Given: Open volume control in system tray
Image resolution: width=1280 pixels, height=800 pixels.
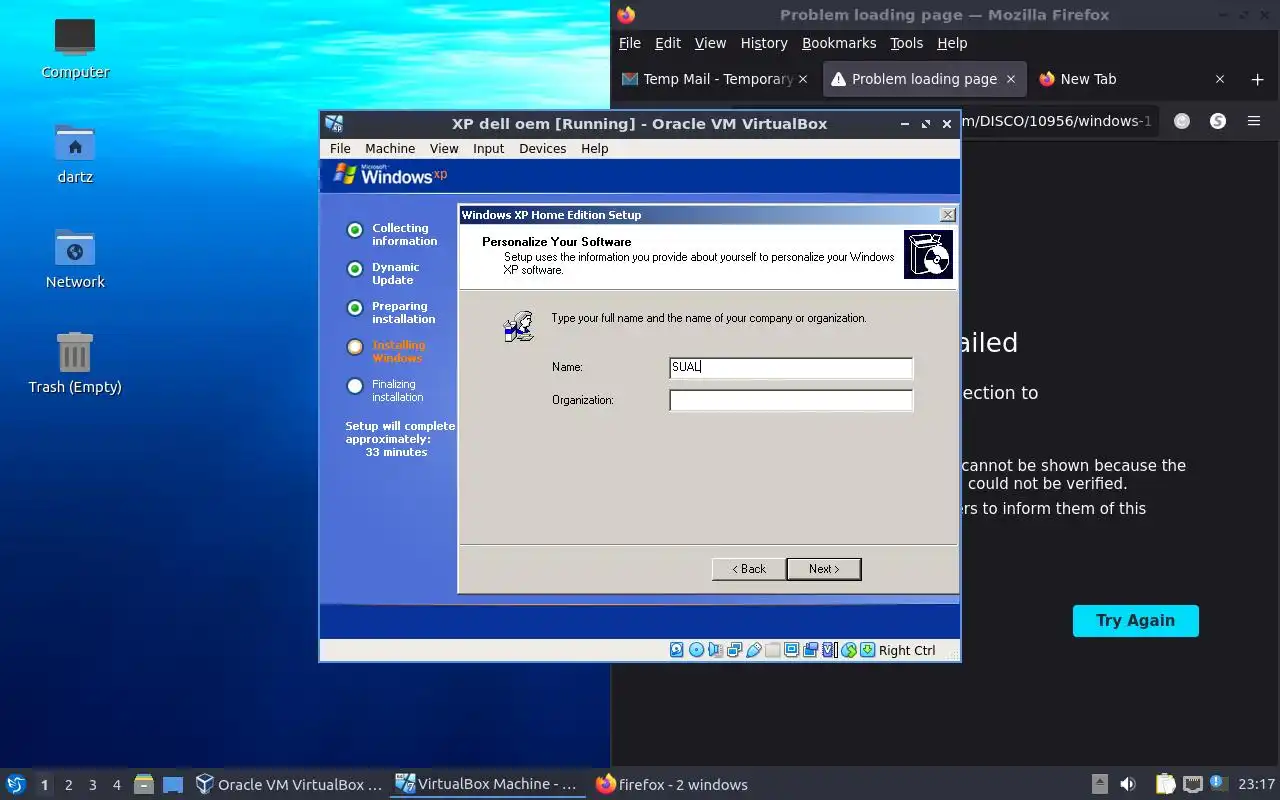Looking at the screenshot, I should [x=1128, y=784].
